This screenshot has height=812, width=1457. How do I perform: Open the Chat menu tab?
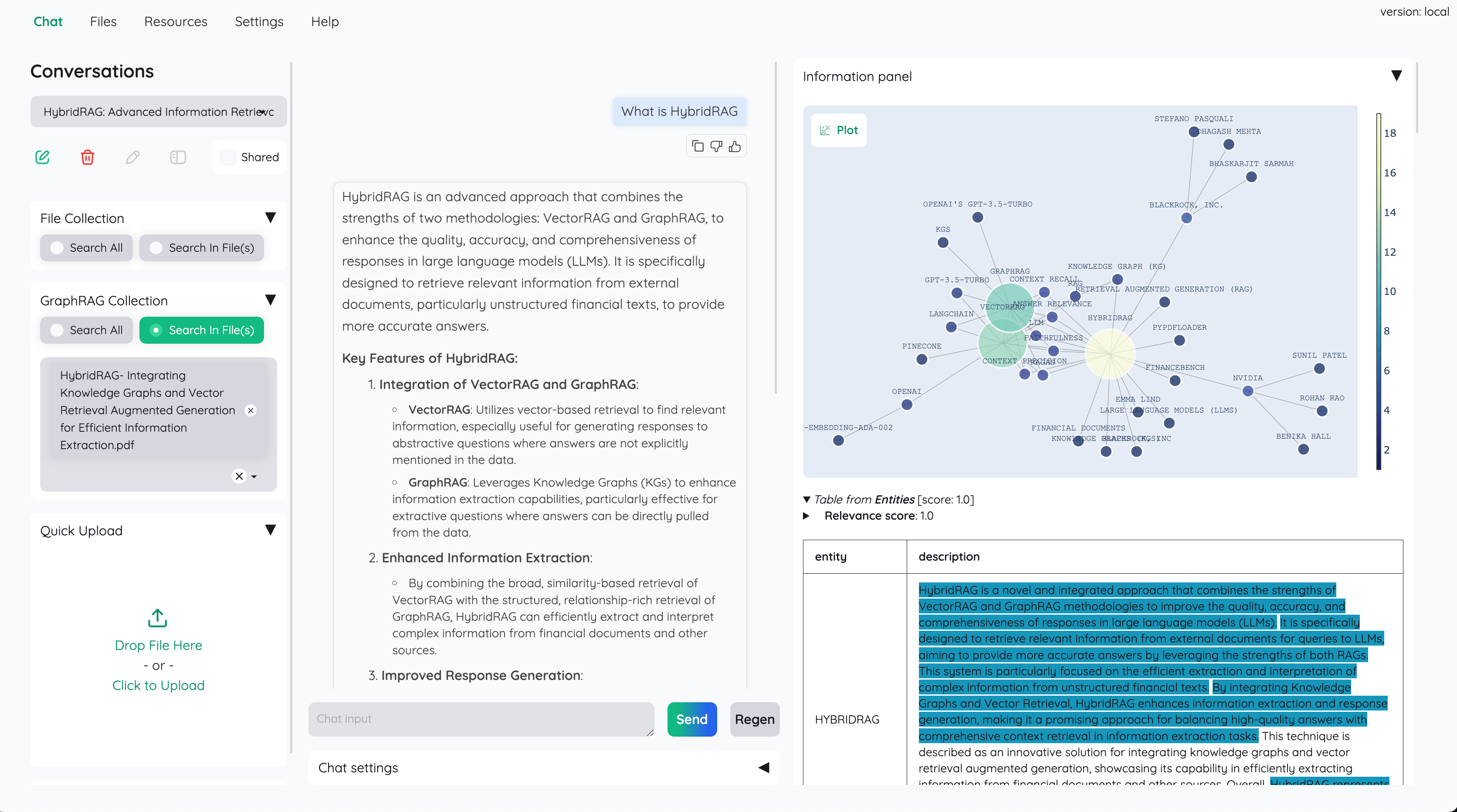coord(48,21)
